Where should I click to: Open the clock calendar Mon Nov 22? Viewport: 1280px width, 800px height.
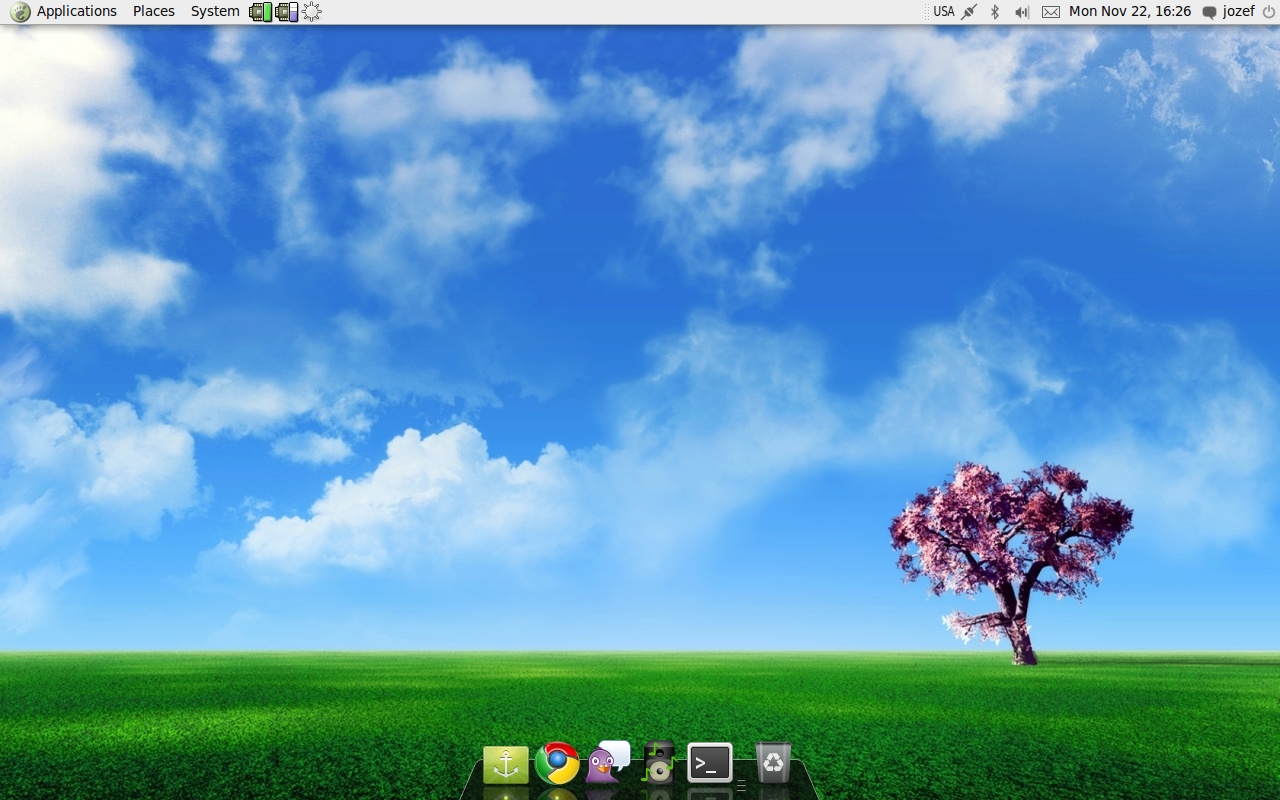tap(1130, 11)
